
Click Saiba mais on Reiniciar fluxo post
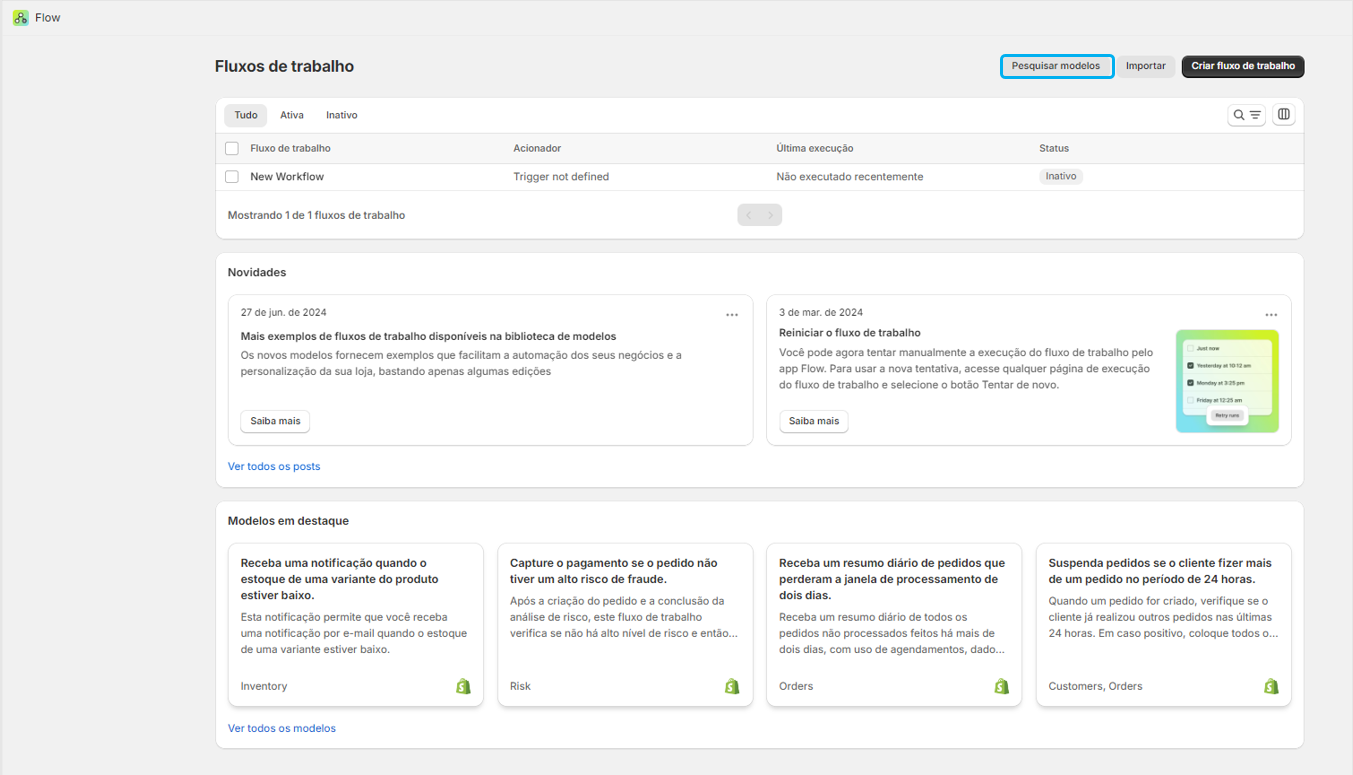pyautogui.click(x=814, y=421)
